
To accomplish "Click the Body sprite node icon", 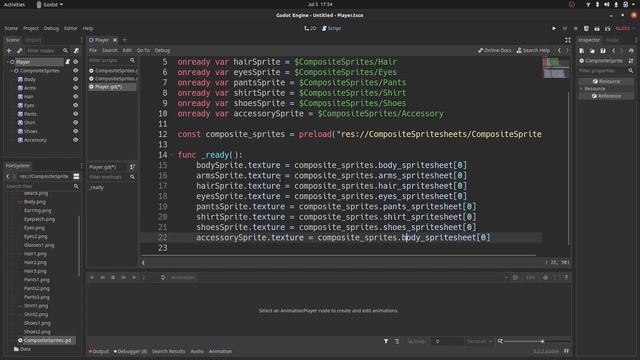I will (x=20, y=79).
